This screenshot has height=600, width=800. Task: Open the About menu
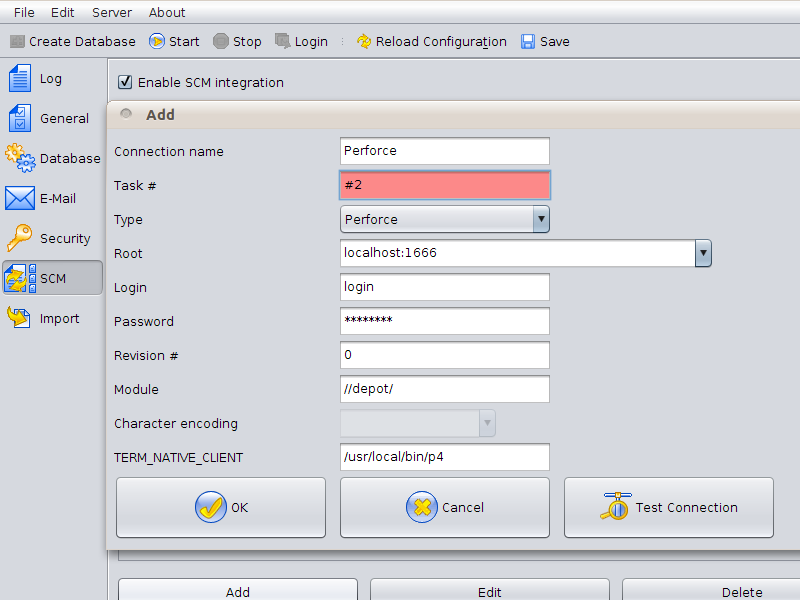[167, 12]
